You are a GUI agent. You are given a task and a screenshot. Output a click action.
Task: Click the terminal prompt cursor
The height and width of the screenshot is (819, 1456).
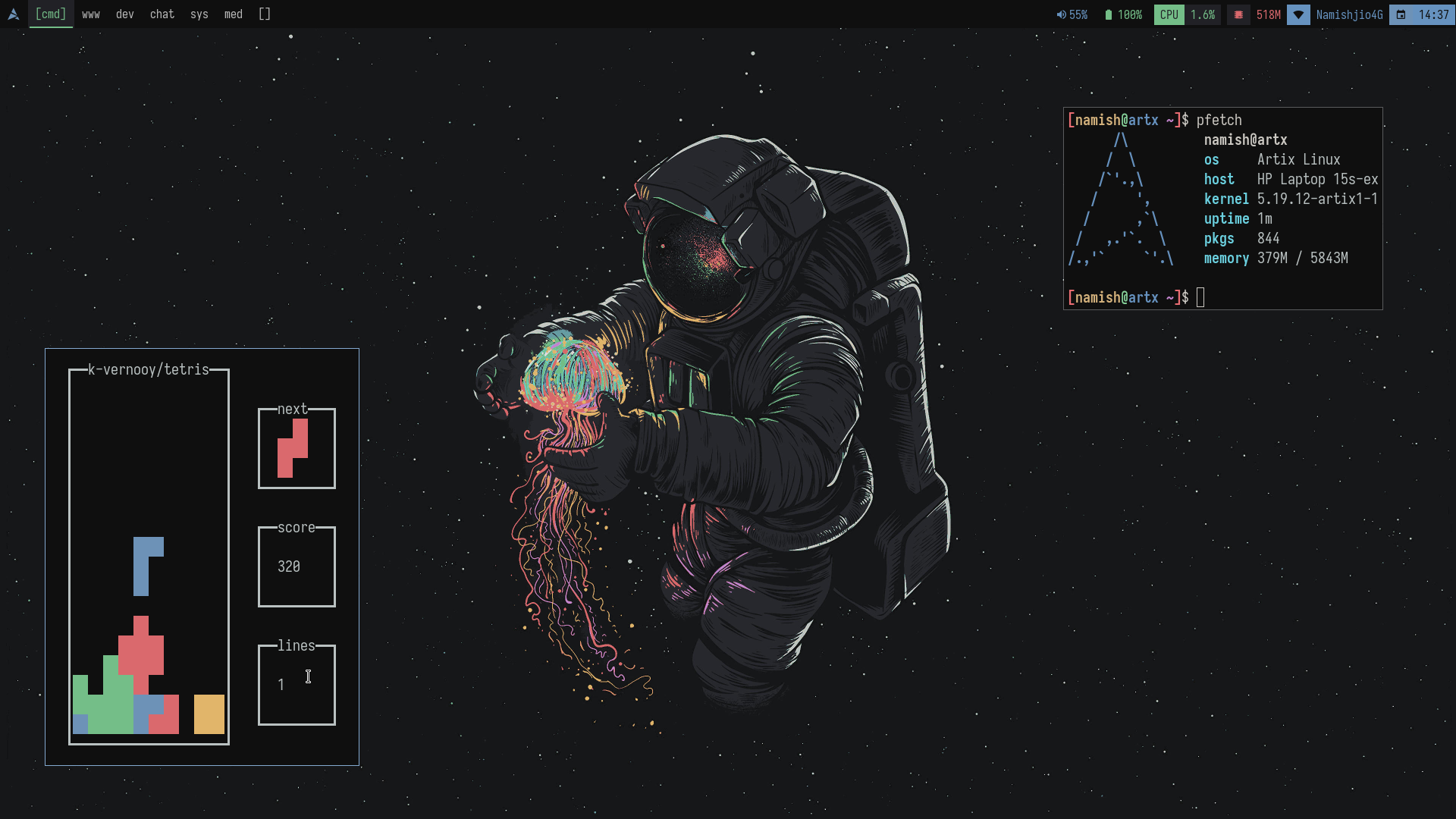coord(1200,297)
